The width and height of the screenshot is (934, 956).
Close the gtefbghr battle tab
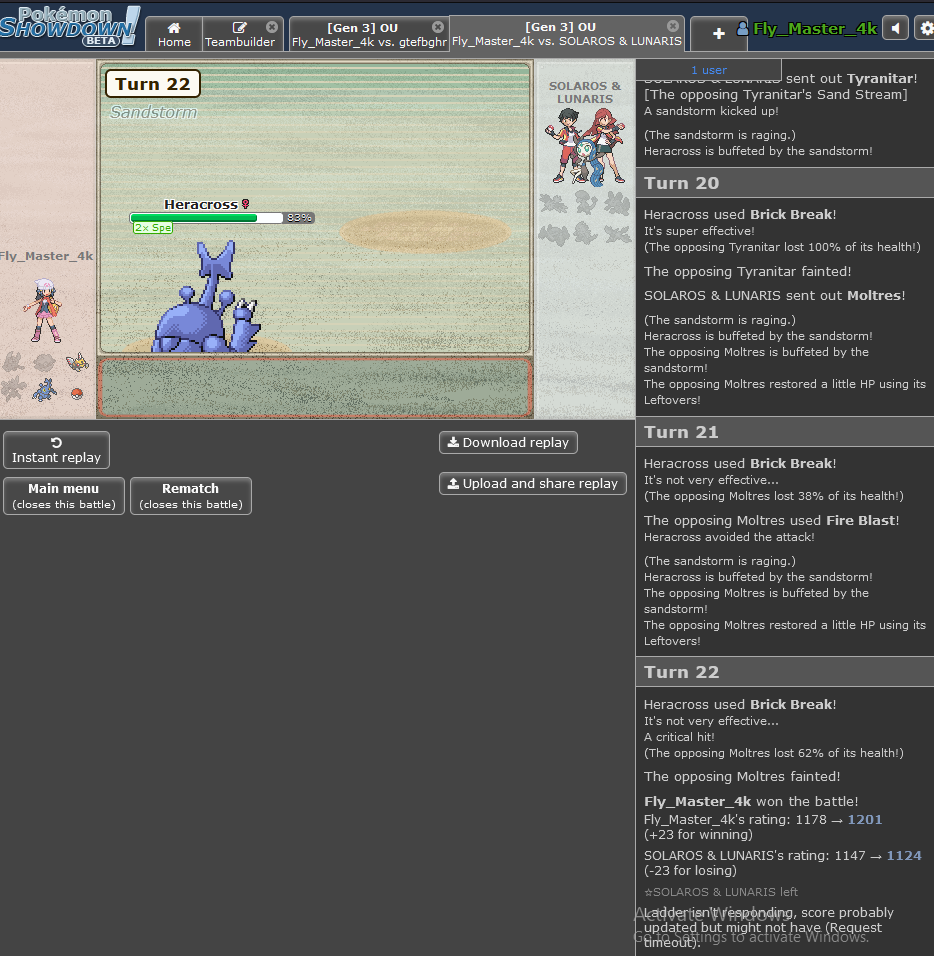(x=438, y=27)
